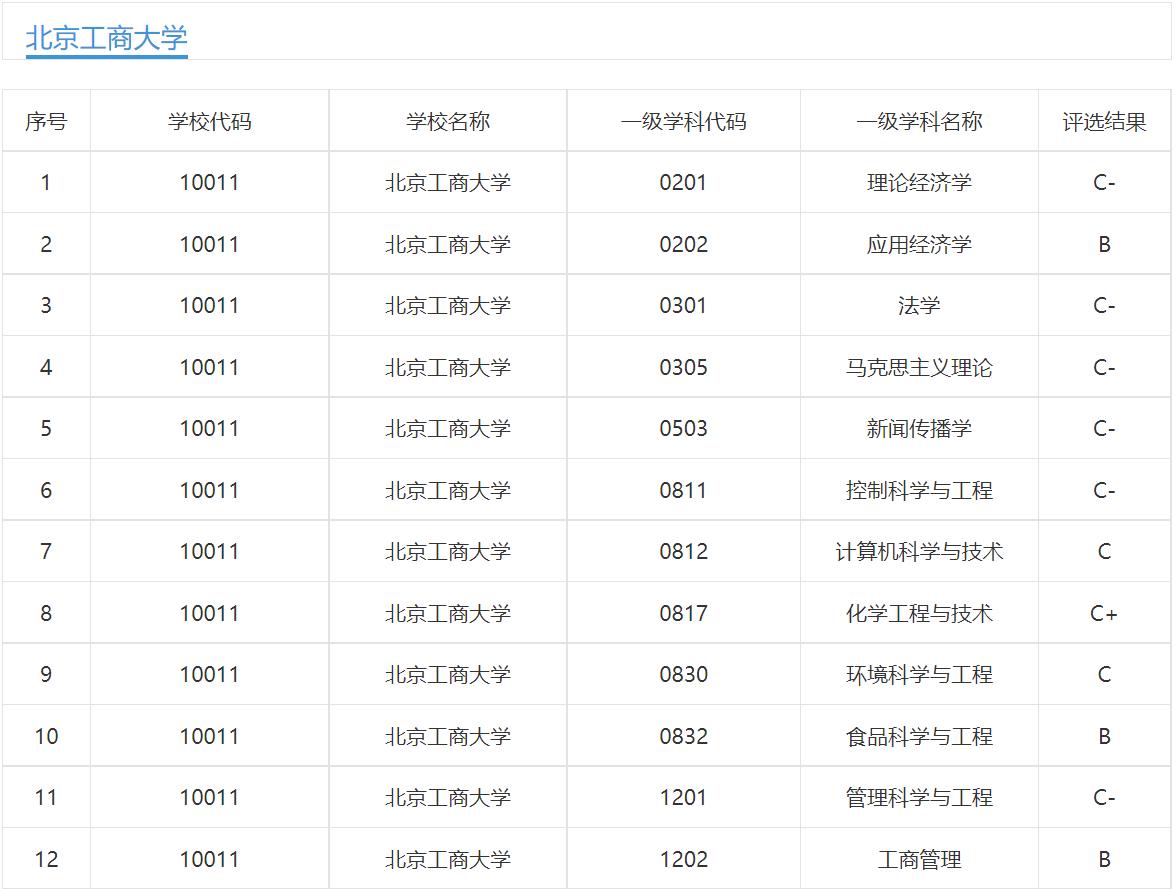The width and height of the screenshot is (1176, 889).
Task: Click the 学校名称 column header
Action: point(447,120)
